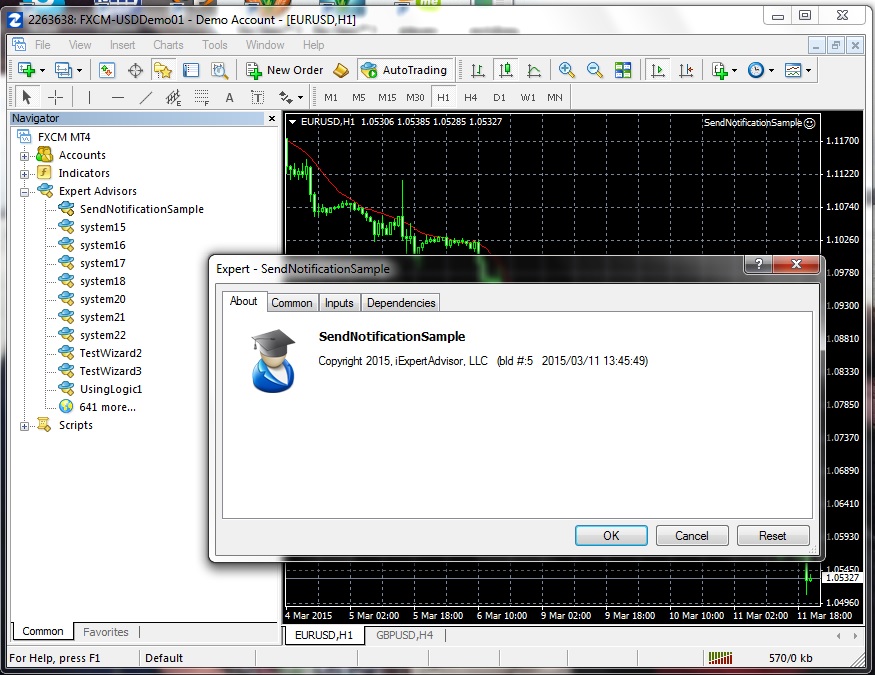The image size is (875, 675).
Task: Draw a vertical line tool
Action: 89,98
